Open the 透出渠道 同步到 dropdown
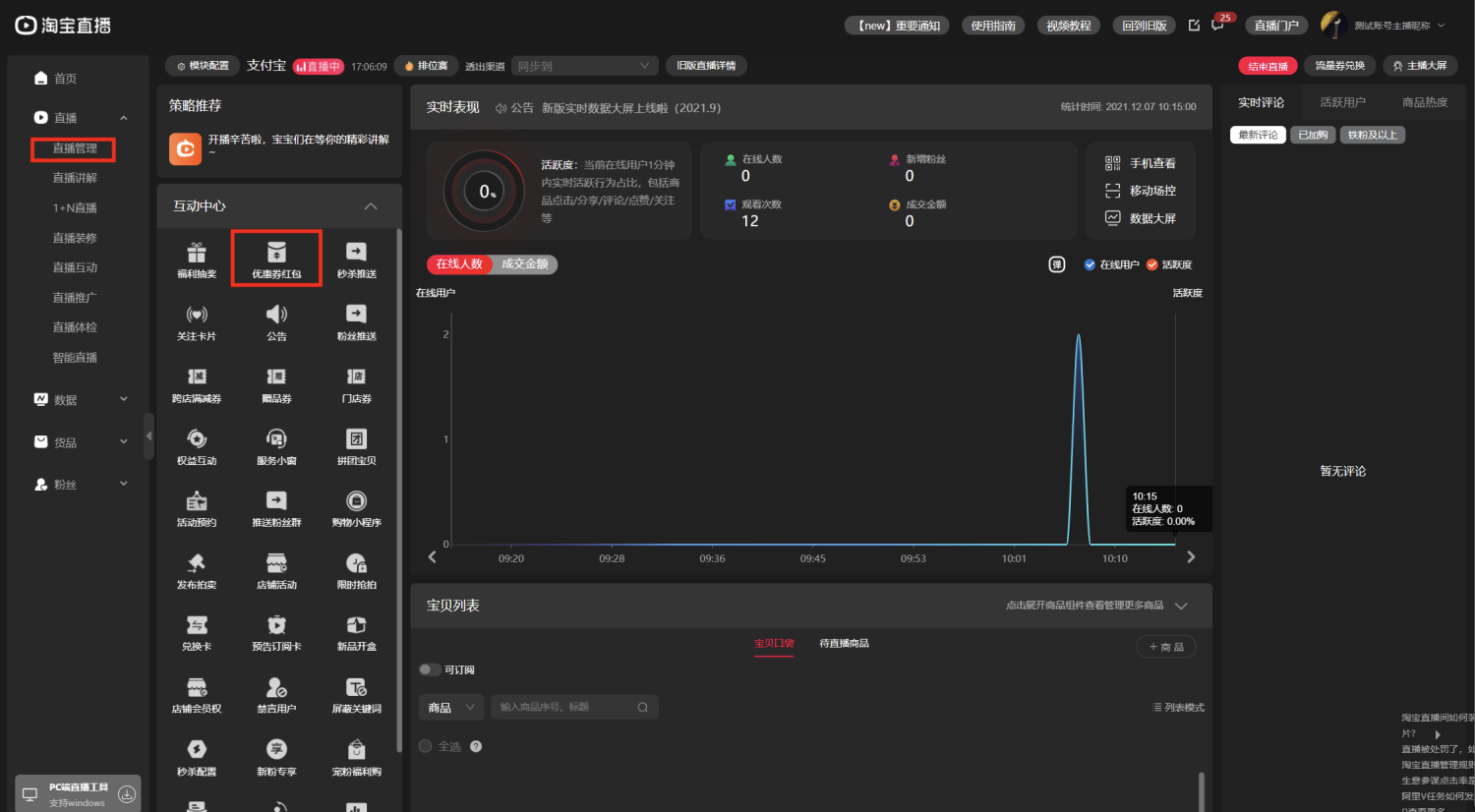 pos(584,66)
